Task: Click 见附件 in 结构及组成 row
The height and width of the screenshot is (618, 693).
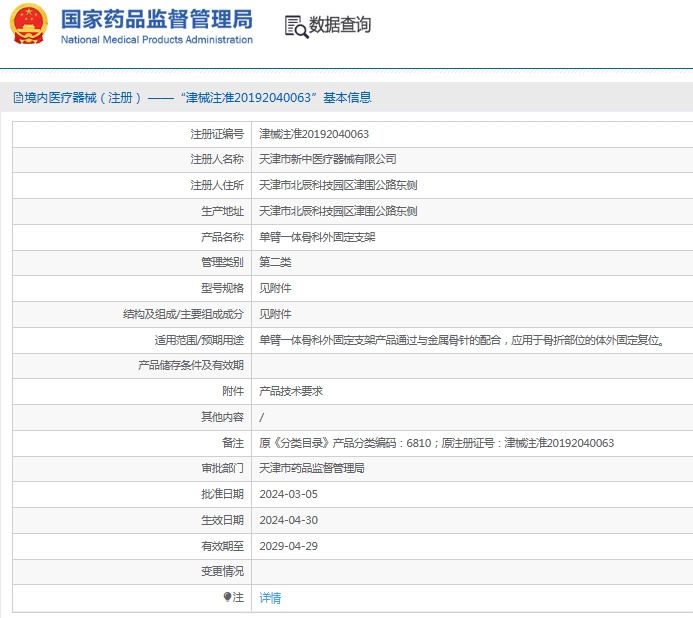Action: 275,314
